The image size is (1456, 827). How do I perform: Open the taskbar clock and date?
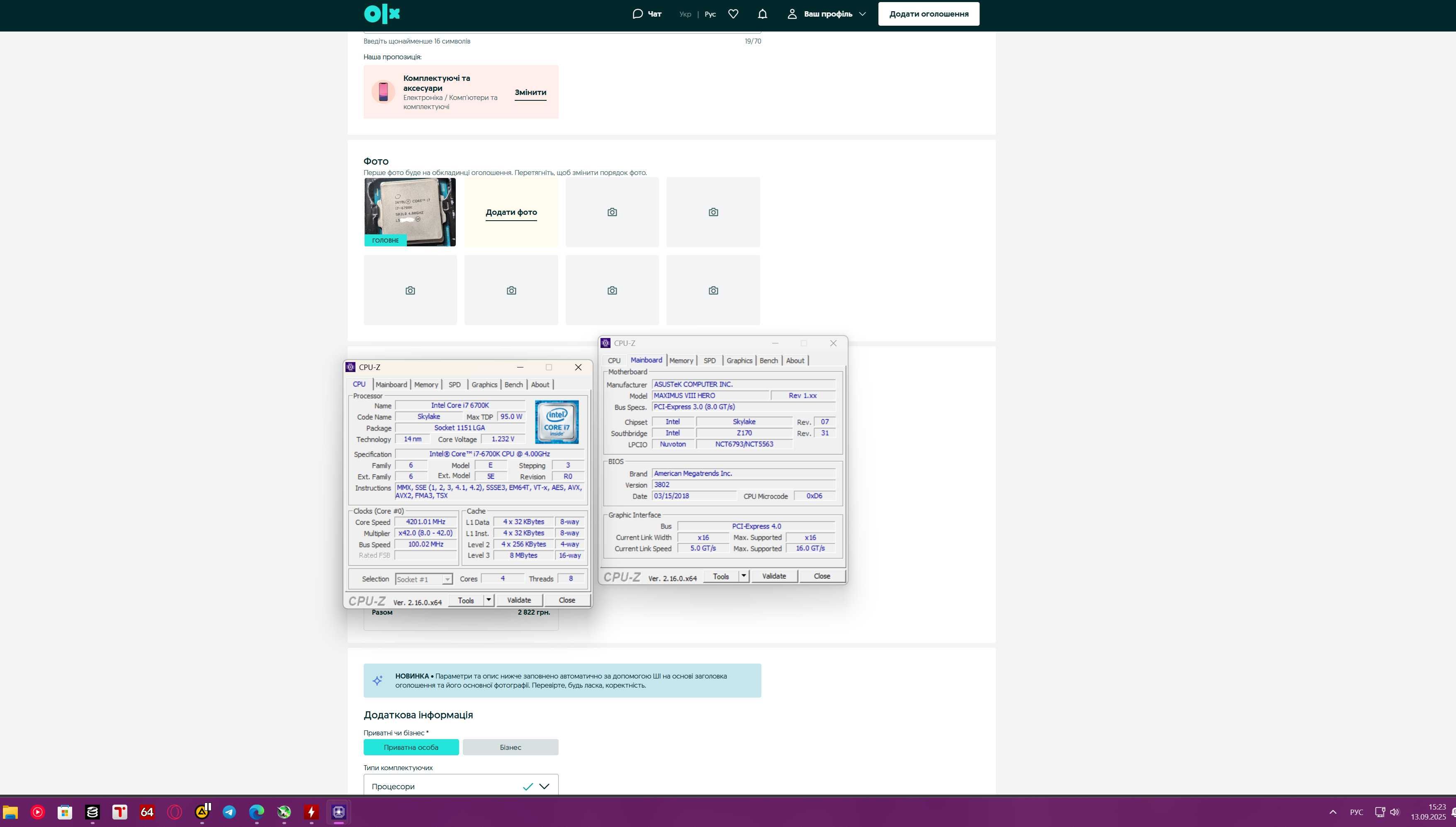(1428, 812)
